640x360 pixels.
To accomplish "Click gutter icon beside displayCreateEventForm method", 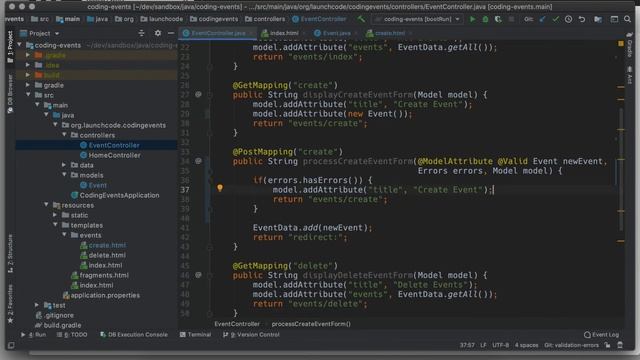I will 198,94.
